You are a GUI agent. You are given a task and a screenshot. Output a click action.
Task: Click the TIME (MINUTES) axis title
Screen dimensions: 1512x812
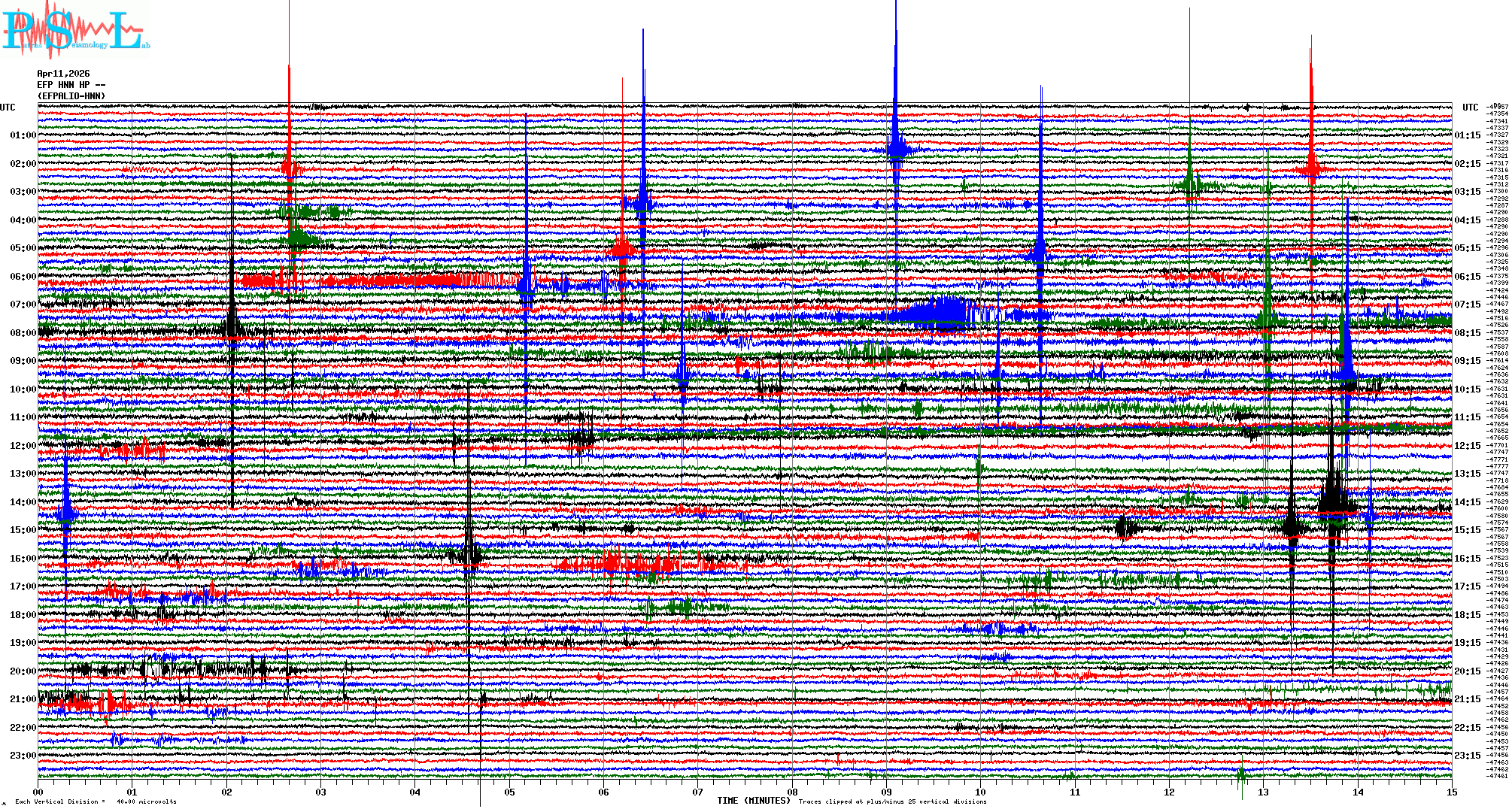click(754, 801)
